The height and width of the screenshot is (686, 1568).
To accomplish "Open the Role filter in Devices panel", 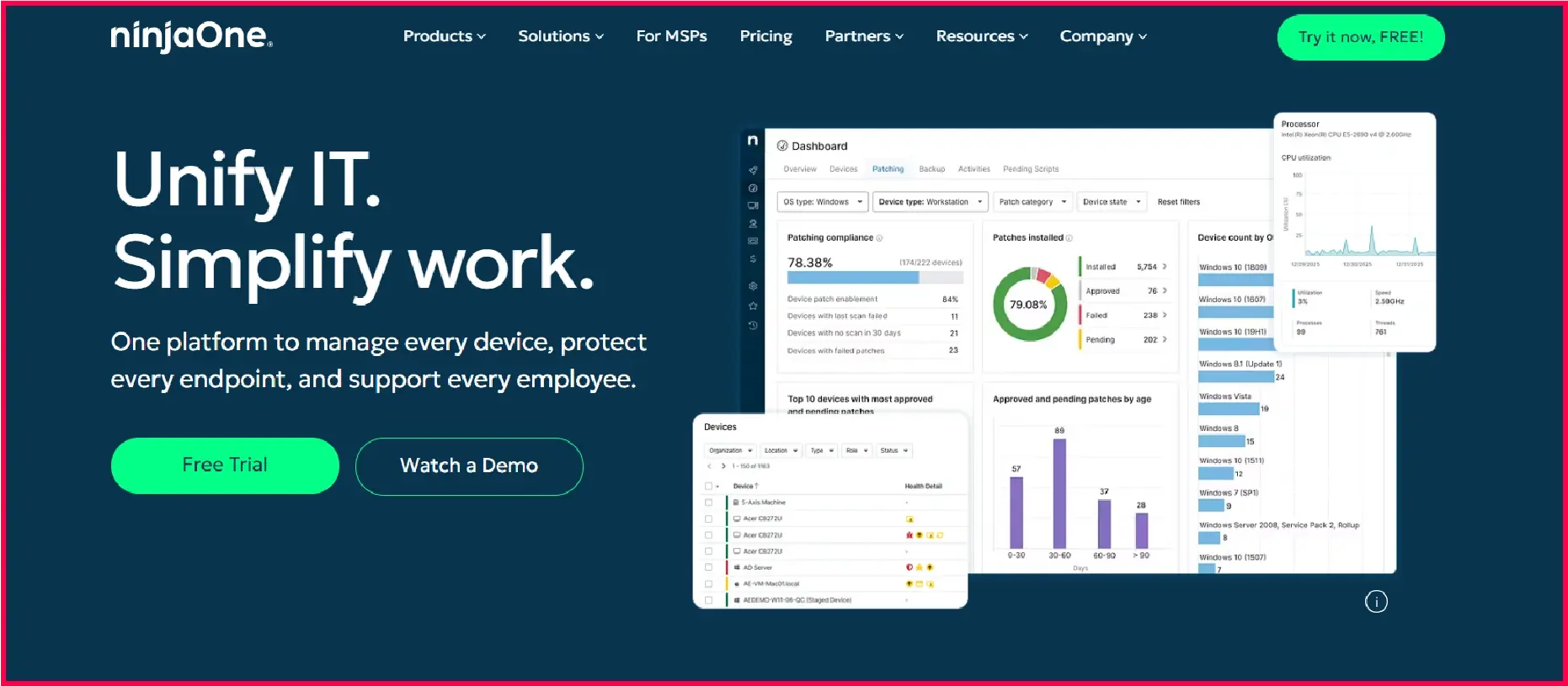I will coord(856,450).
